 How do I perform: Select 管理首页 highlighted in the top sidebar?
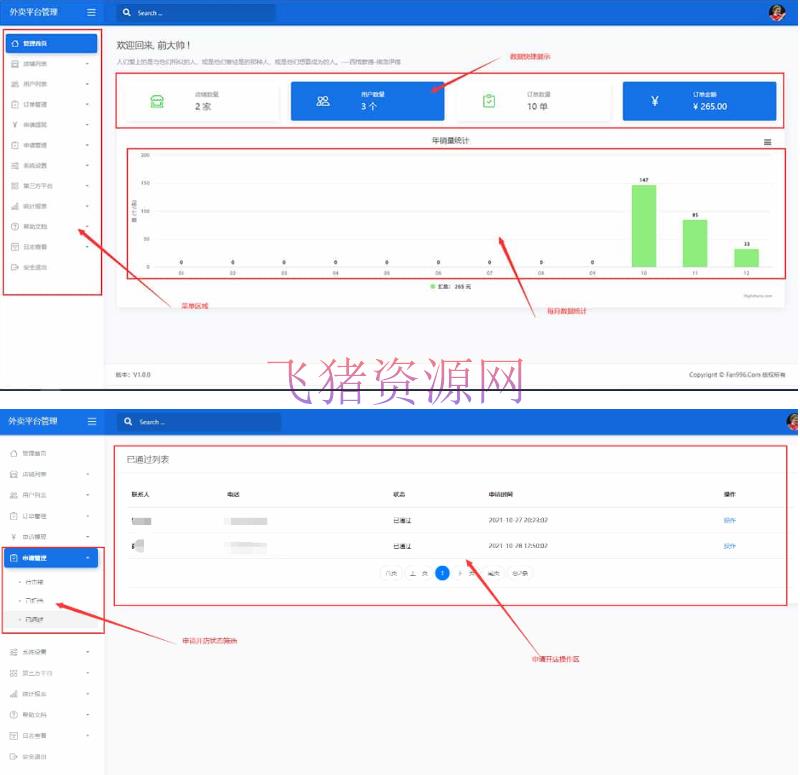click(x=50, y=43)
